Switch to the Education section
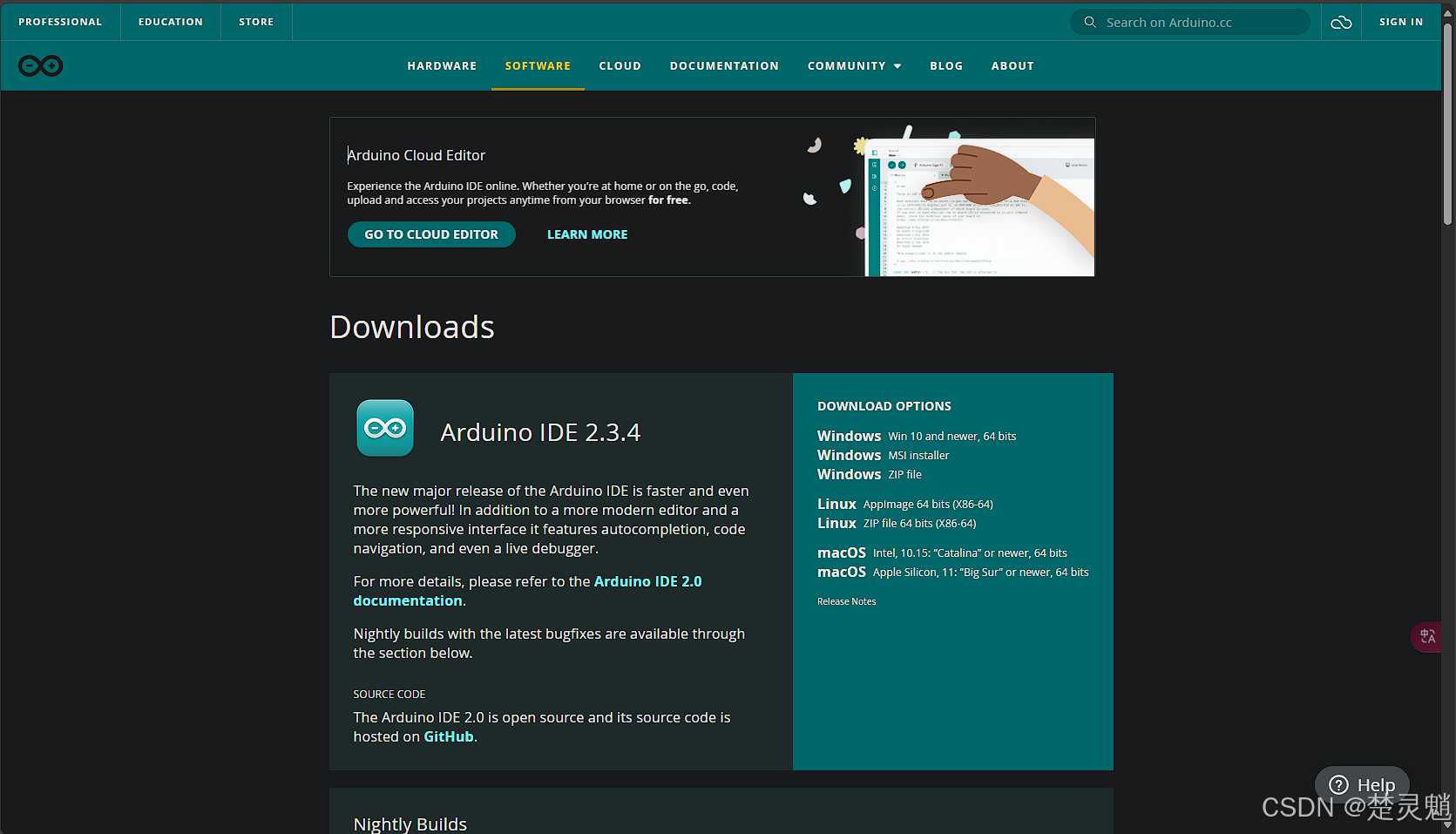This screenshot has height=834, width=1456. 170,22
